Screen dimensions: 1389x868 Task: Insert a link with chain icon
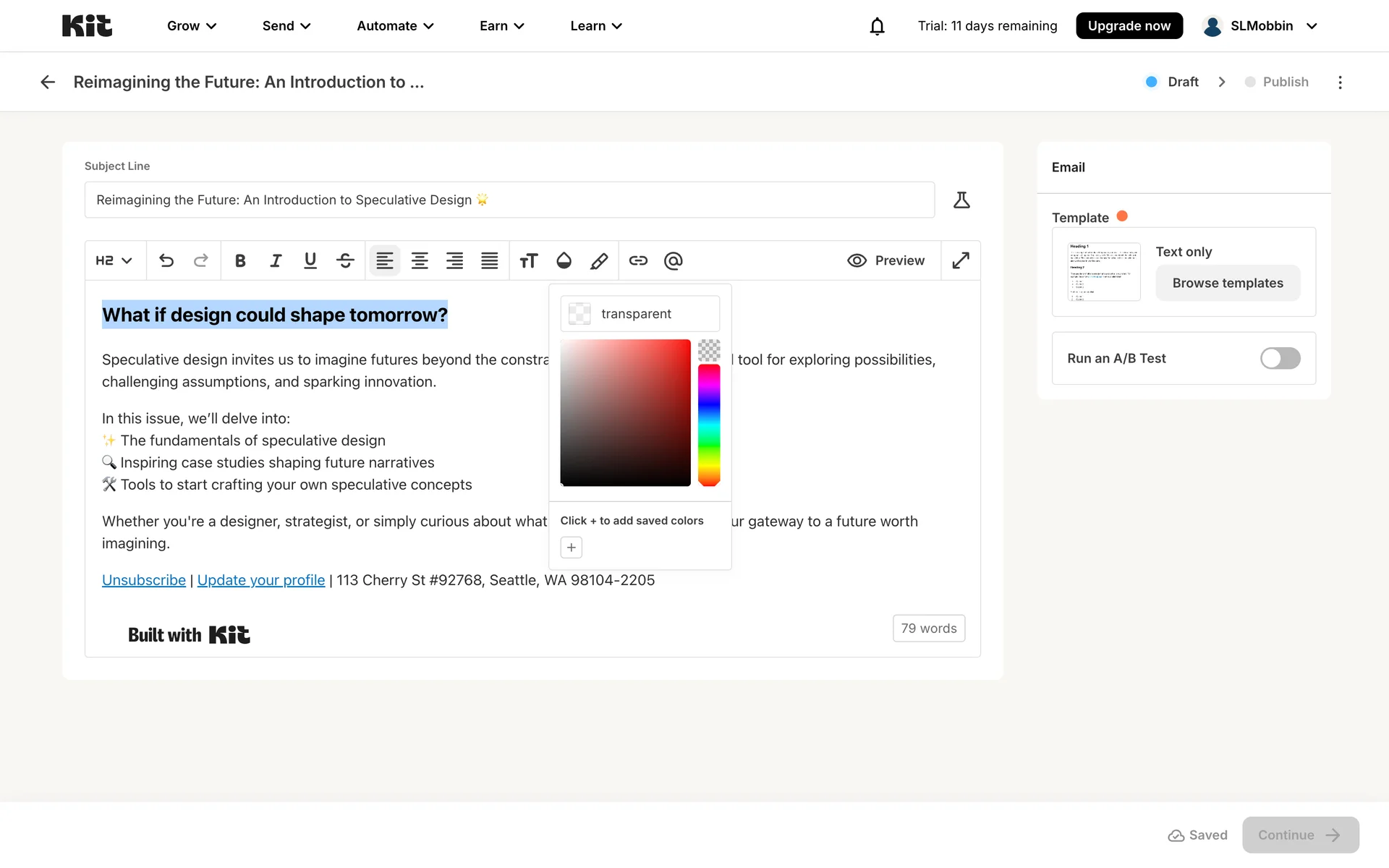click(x=638, y=260)
